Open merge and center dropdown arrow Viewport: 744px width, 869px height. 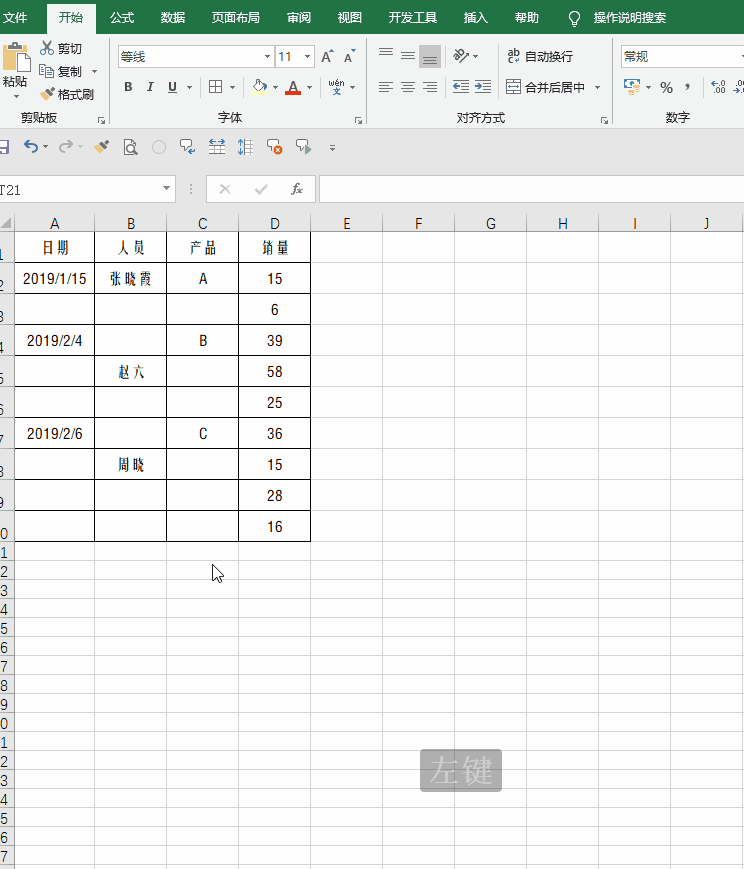coord(598,87)
